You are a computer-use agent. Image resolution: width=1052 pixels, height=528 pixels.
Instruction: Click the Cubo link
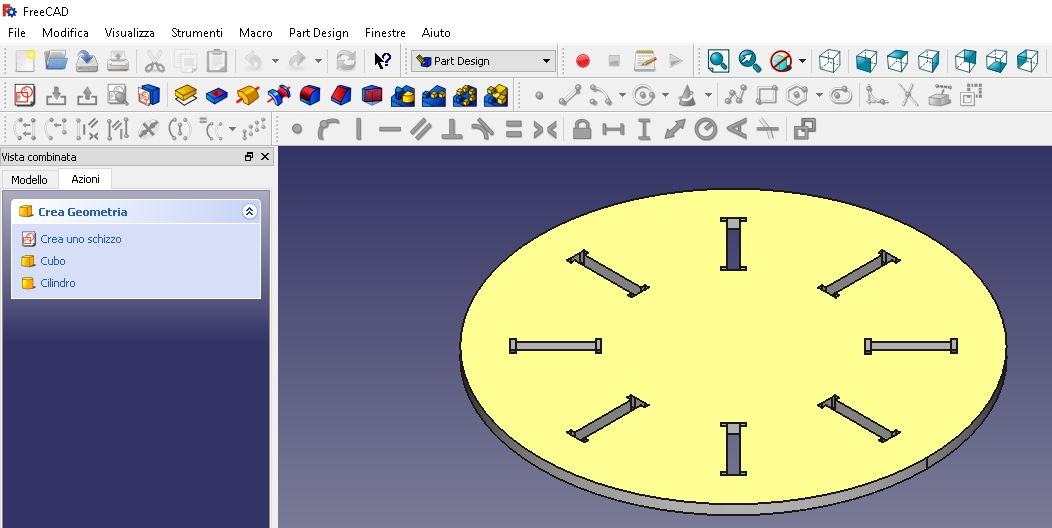(52, 261)
